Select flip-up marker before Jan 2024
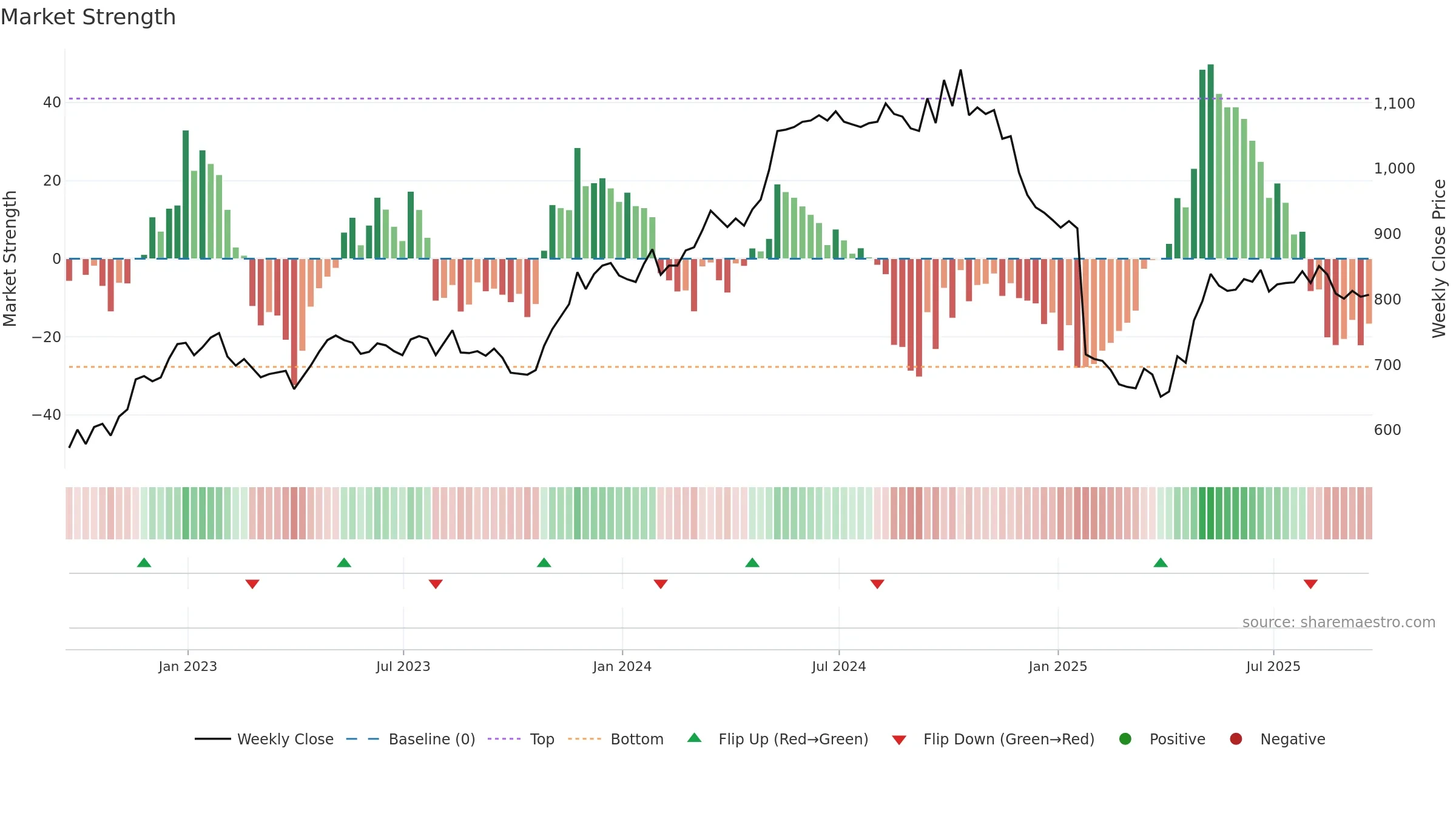The height and width of the screenshot is (819, 1456). (544, 562)
